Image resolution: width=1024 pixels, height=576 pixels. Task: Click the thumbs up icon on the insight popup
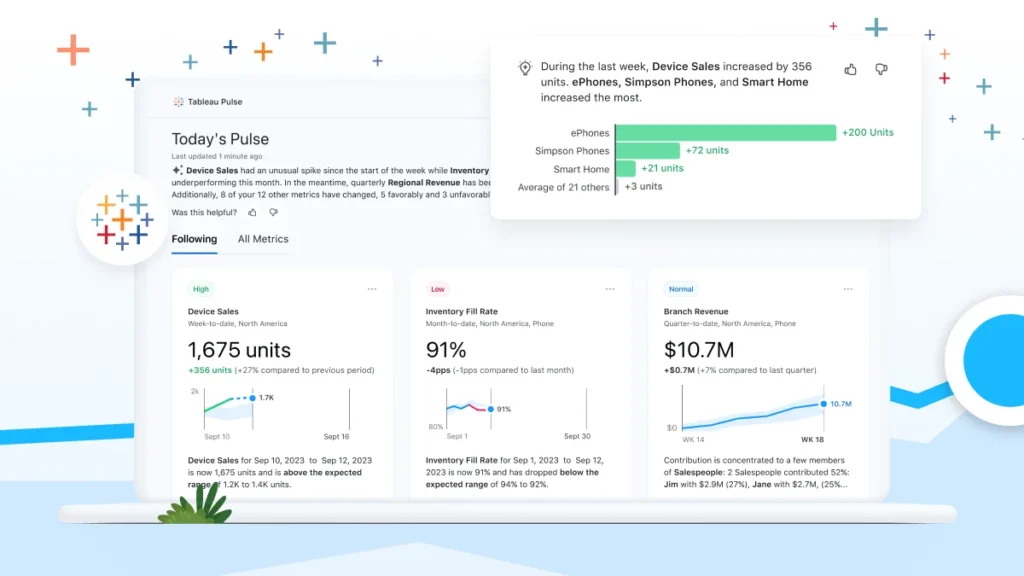pyautogui.click(x=851, y=69)
